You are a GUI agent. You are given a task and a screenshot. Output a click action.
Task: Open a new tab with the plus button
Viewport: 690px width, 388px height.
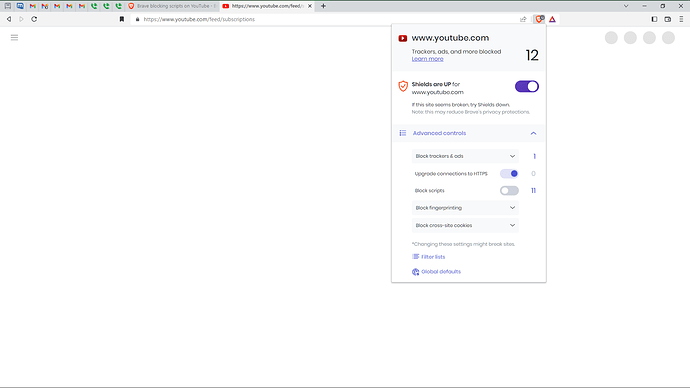[x=323, y=6]
